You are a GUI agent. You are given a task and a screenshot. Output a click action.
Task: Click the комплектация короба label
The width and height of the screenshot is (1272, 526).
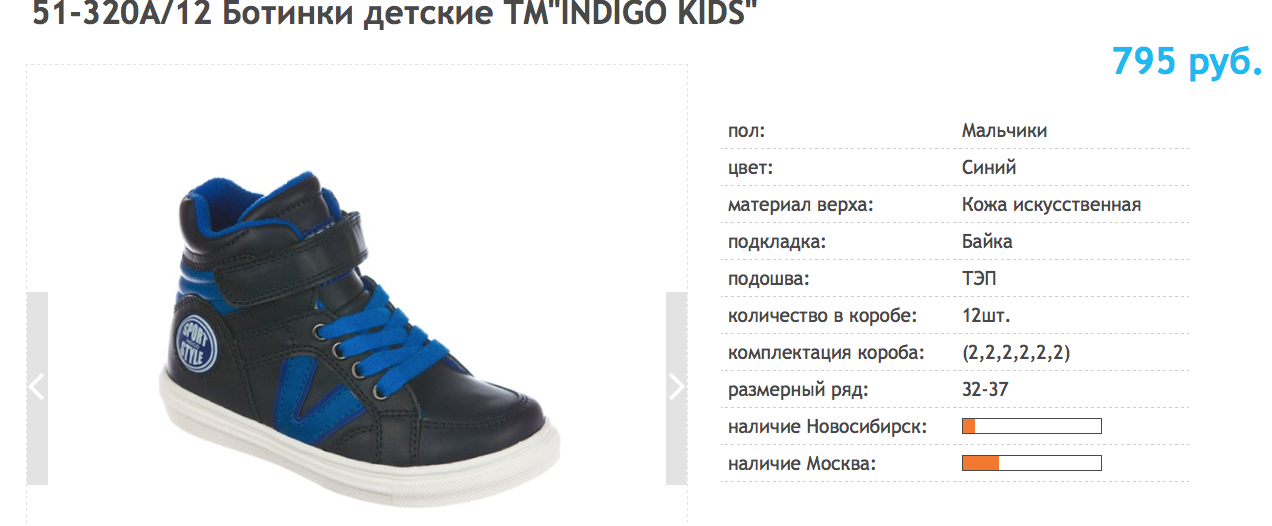[x=826, y=353]
